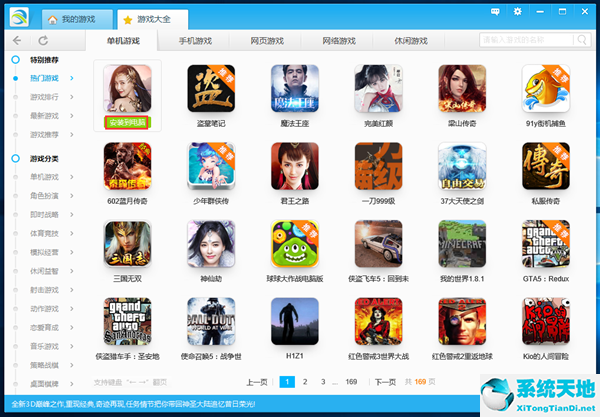The width and height of the screenshot is (600, 417).
Task: Open the San Andreas game icon
Action: pyautogui.click(x=127, y=321)
